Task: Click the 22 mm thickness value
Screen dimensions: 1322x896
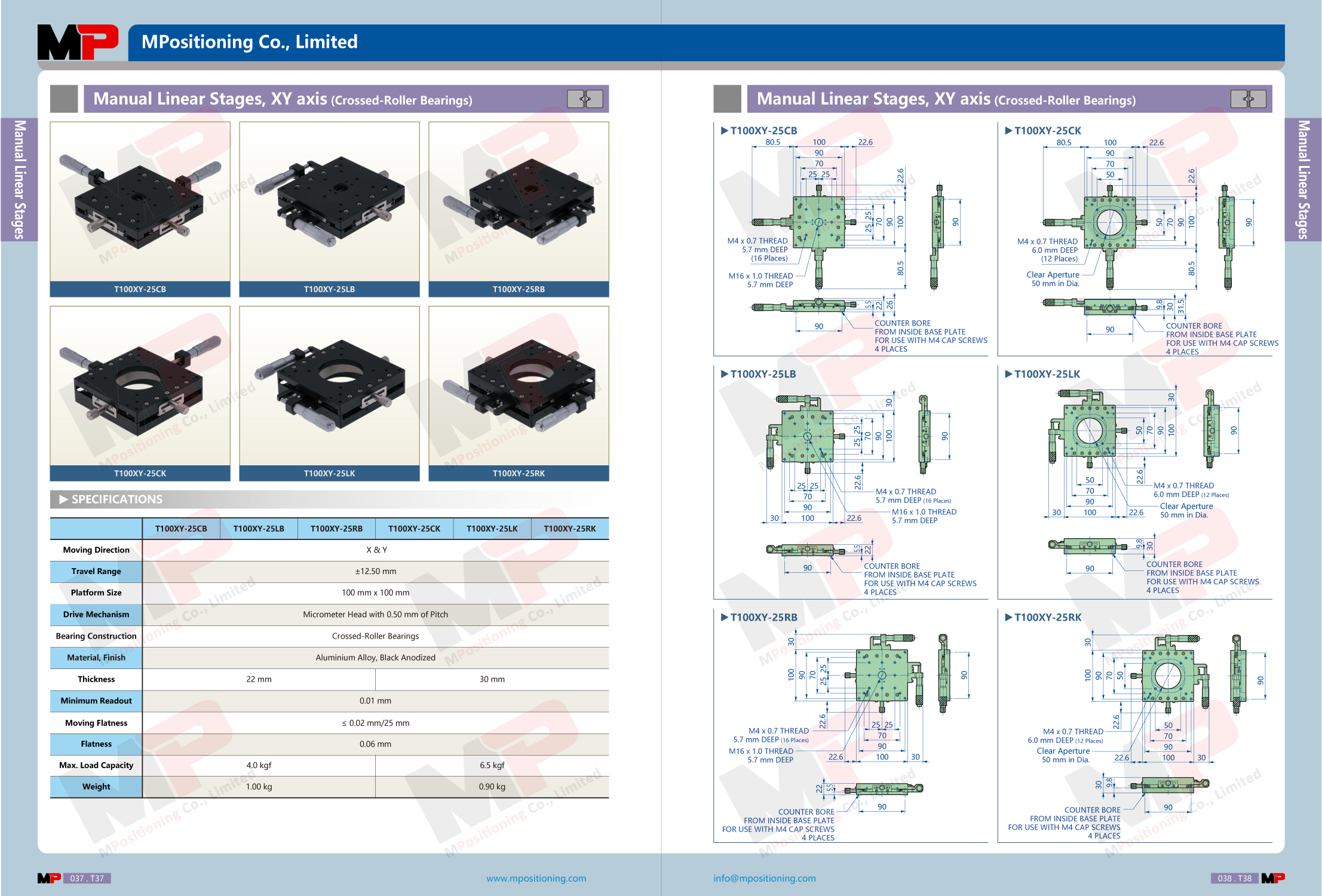Action: tap(259, 679)
